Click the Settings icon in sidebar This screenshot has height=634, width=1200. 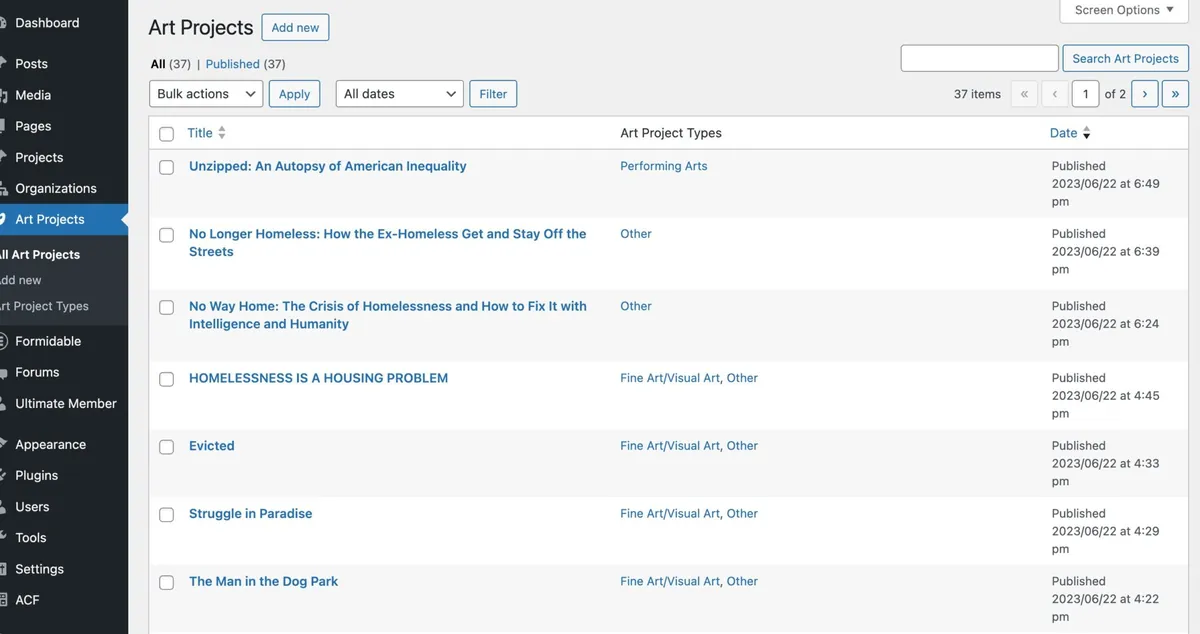[3, 569]
